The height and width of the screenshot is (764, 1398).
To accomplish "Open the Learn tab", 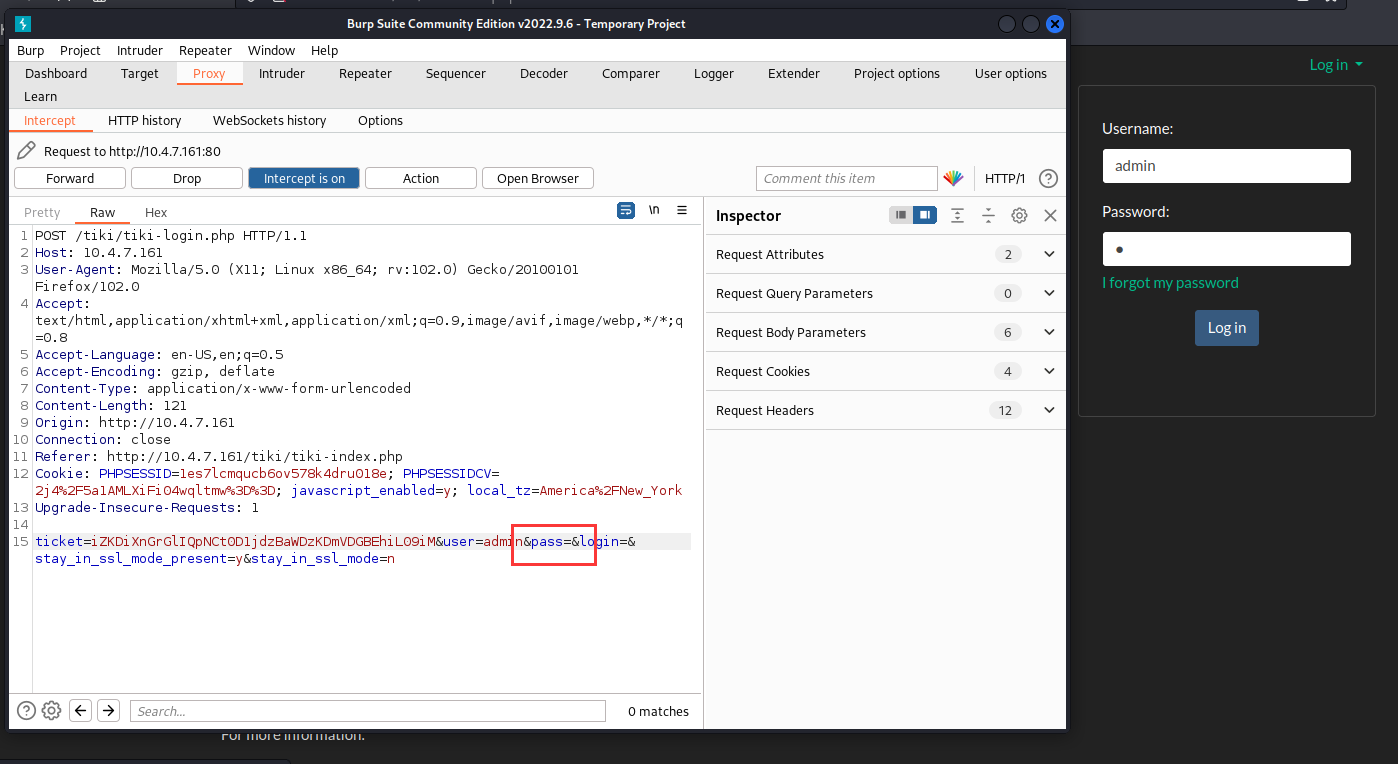I will (x=41, y=96).
